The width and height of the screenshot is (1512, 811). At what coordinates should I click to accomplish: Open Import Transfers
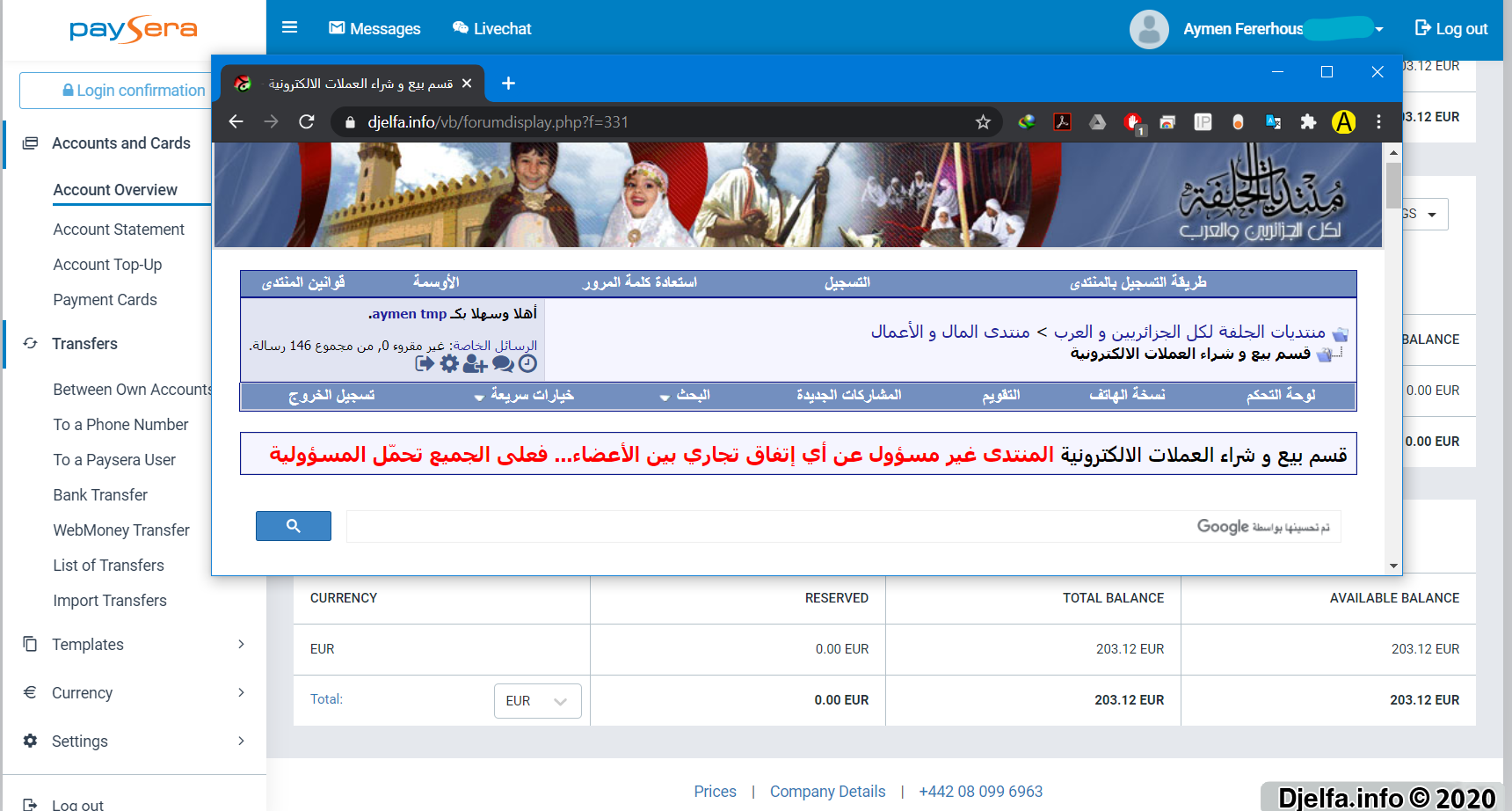coord(110,601)
